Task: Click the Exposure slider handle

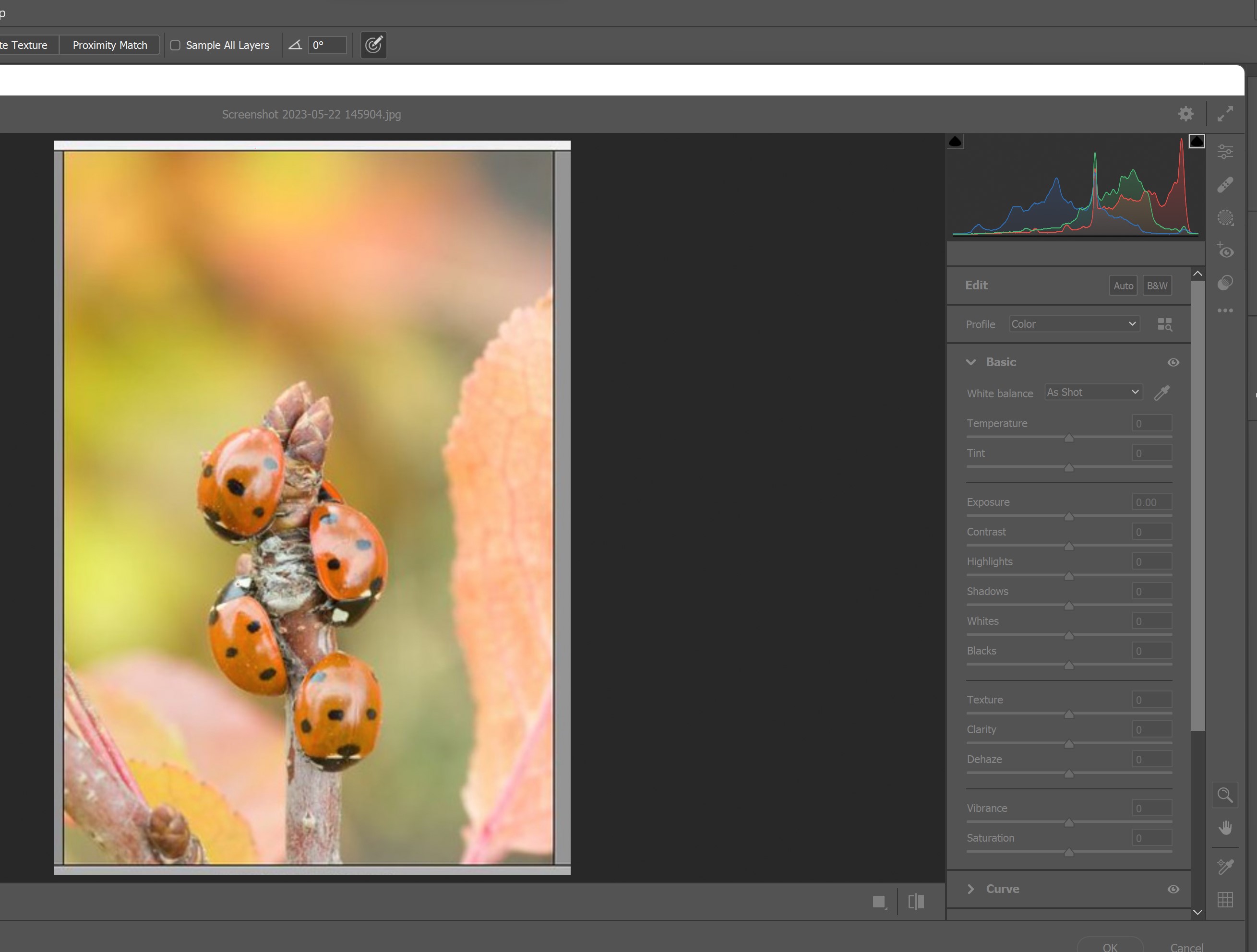Action: tap(1068, 517)
